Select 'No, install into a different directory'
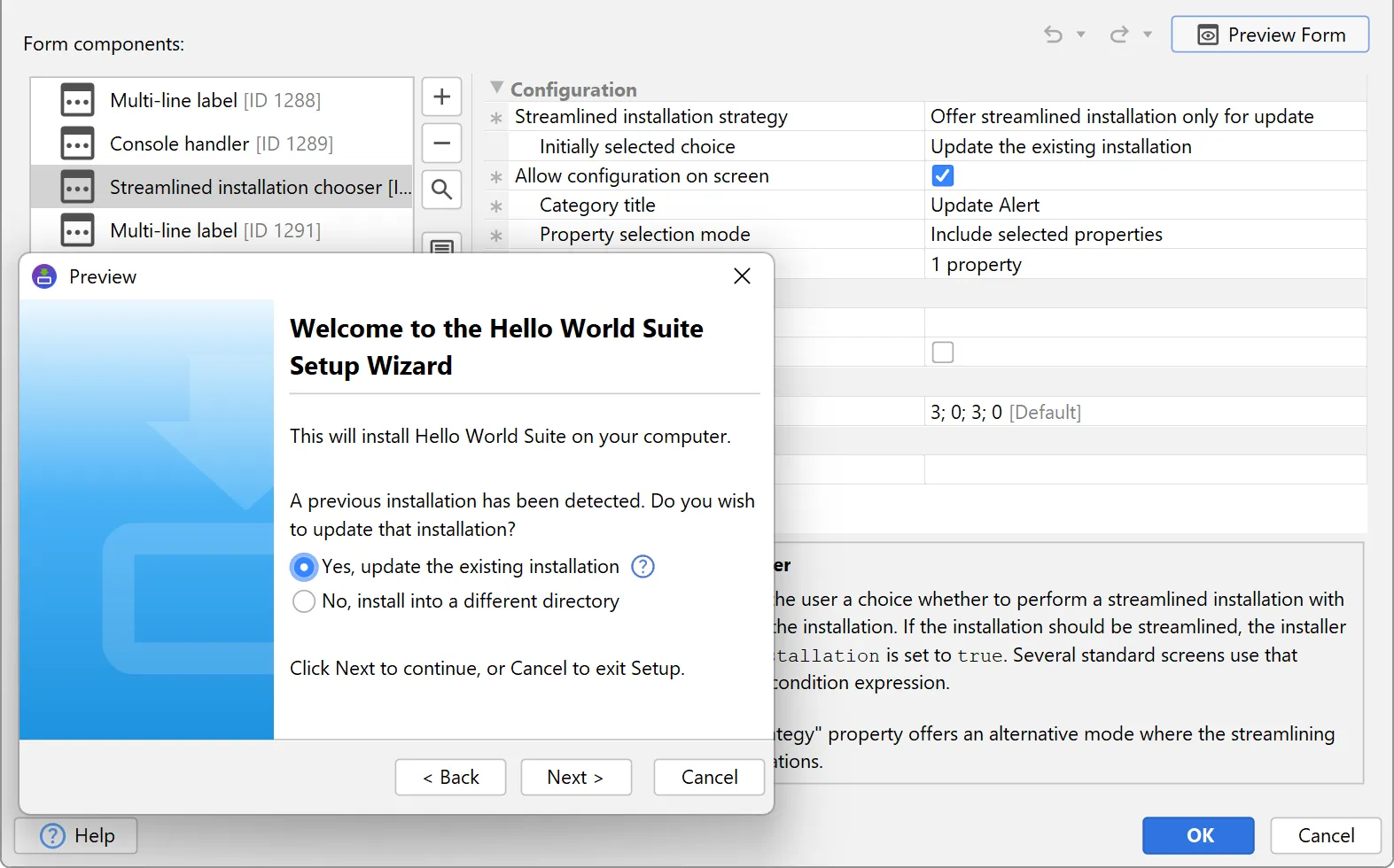1394x868 pixels. [304, 601]
